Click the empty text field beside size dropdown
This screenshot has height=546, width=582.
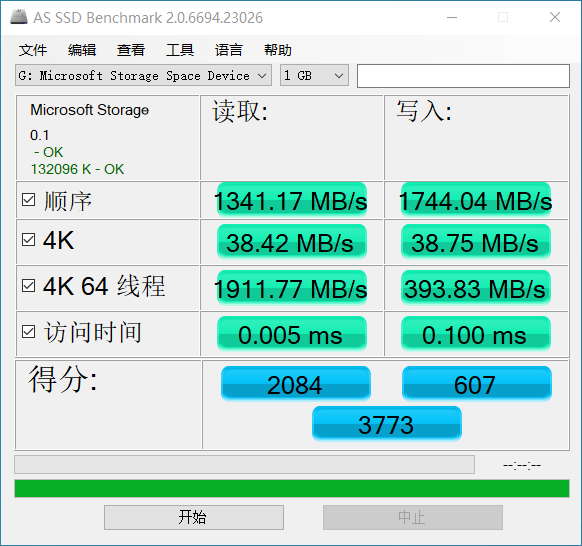point(463,76)
